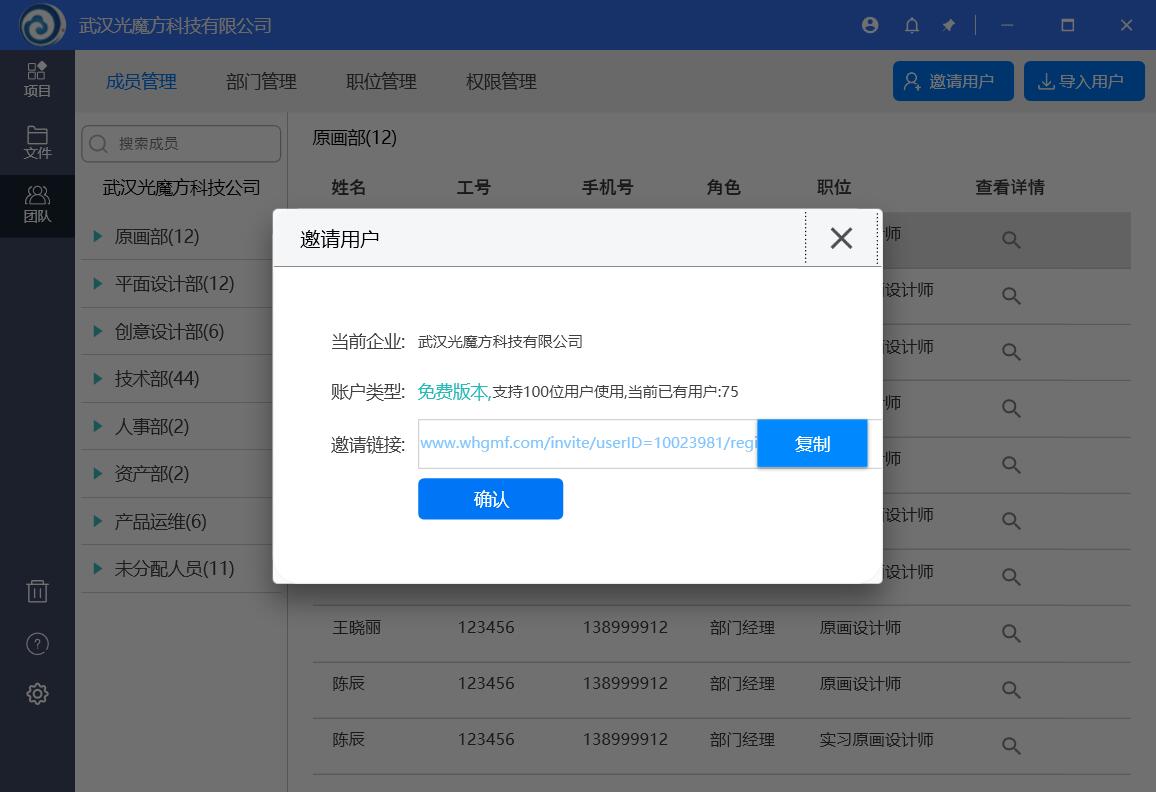Click company name after 当前企业 in dialog
The width and height of the screenshot is (1156, 792).
click(500, 341)
